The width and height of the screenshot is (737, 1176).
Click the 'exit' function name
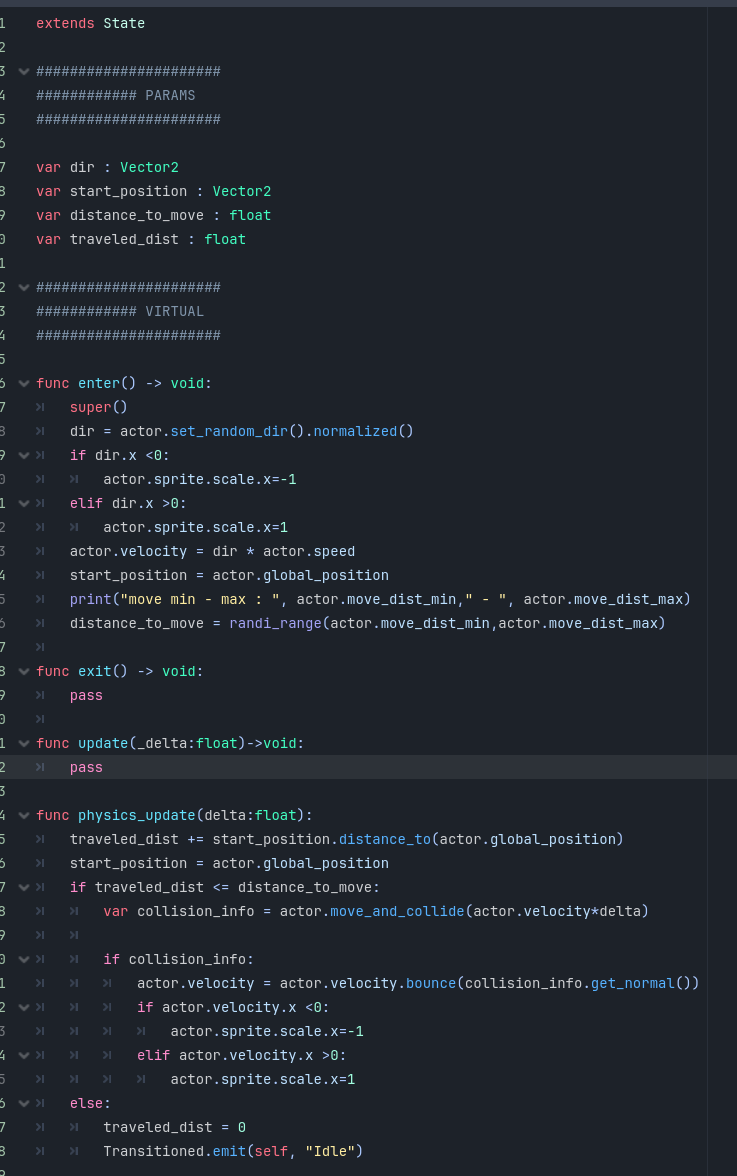(x=94, y=671)
